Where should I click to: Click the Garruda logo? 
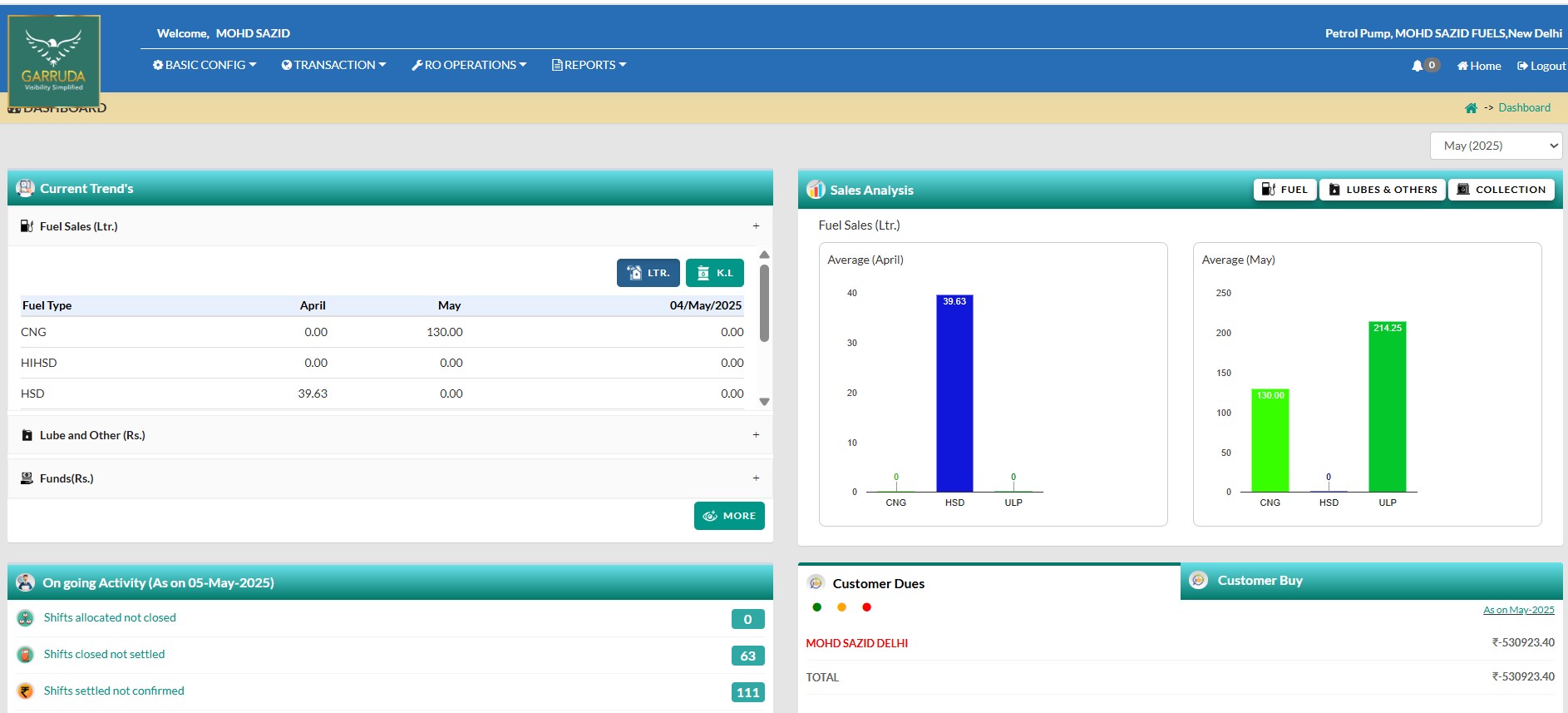point(54,61)
